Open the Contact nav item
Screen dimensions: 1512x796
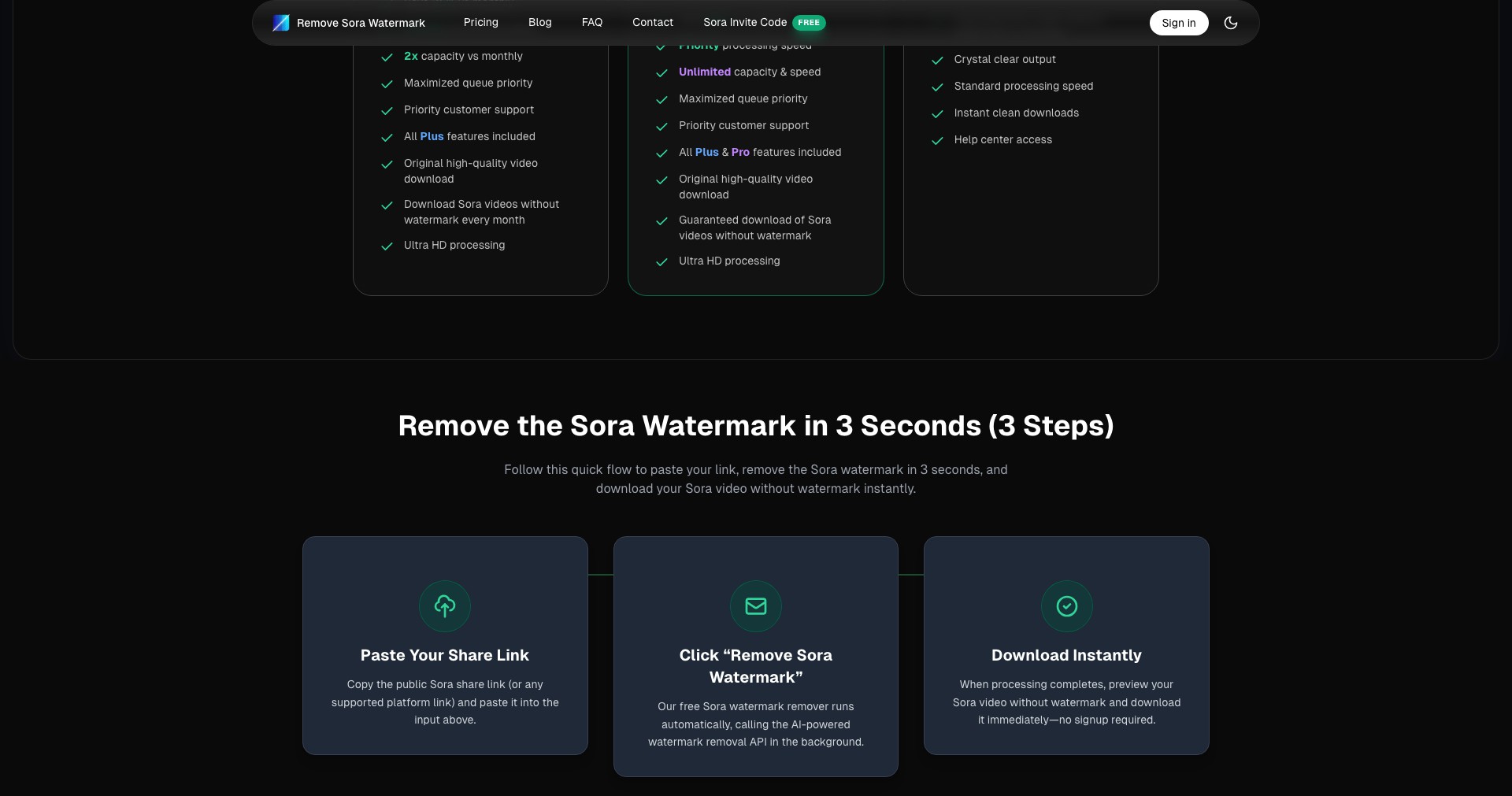click(x=653, y=22)
